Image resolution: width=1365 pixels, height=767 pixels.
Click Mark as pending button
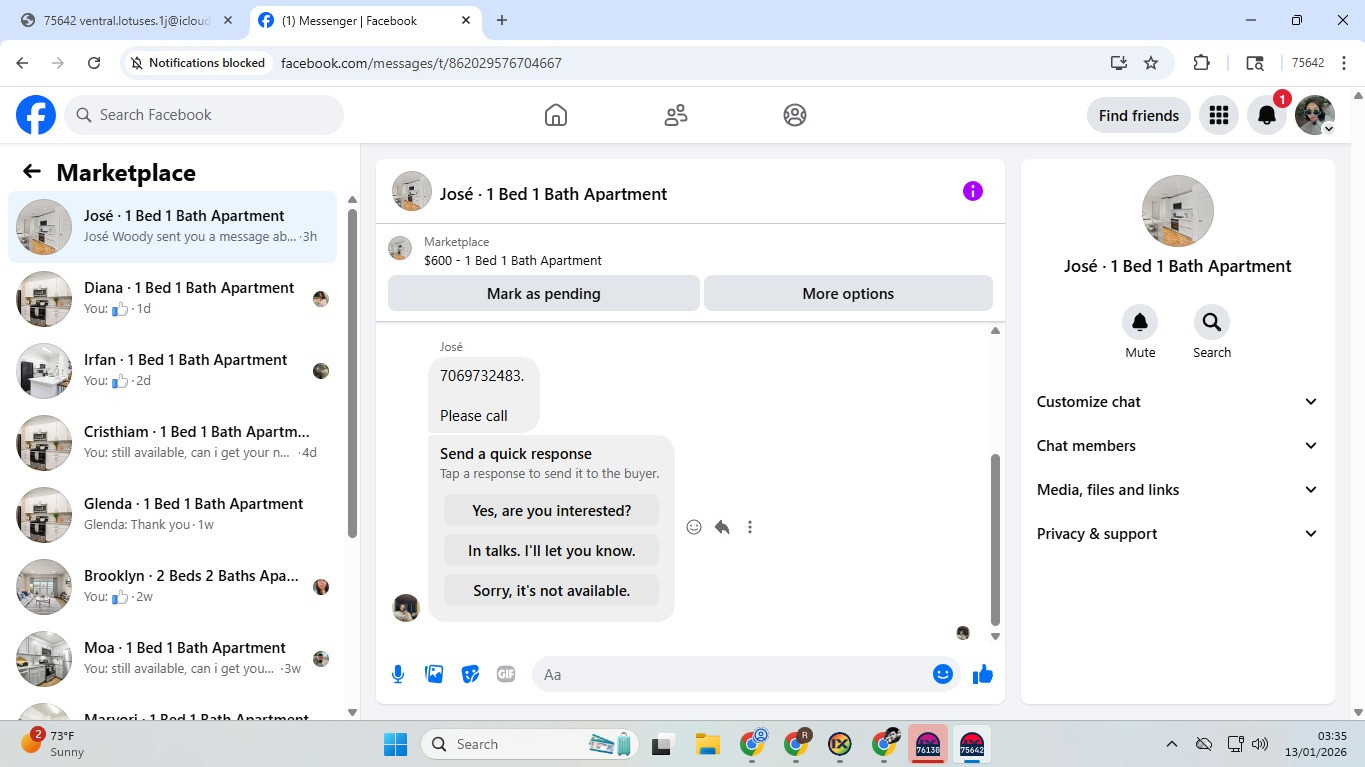coord(544,294)
